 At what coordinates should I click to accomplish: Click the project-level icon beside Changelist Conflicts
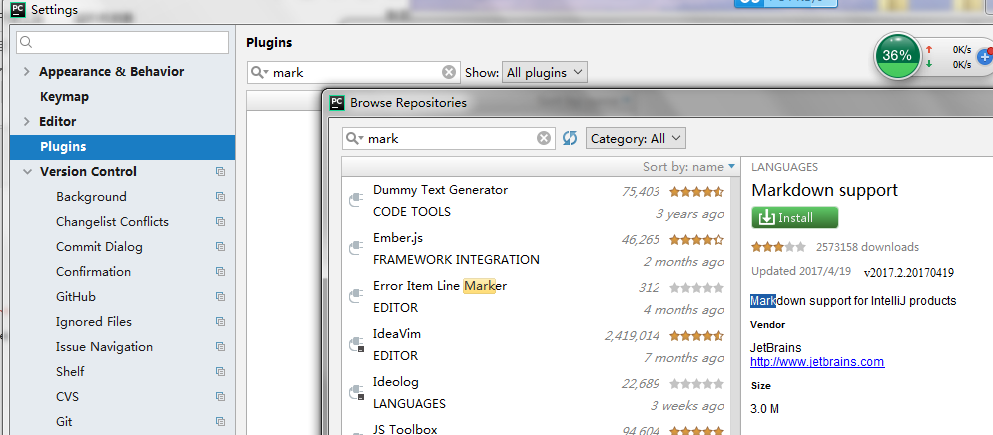[x=220, y=222]
